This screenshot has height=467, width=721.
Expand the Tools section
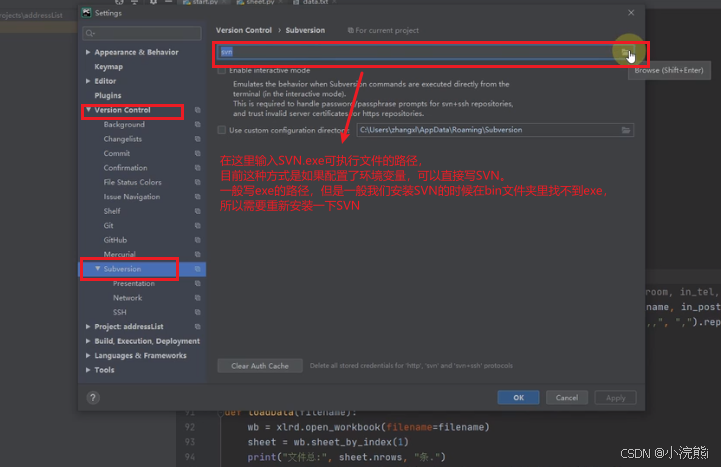pos(88,370)
